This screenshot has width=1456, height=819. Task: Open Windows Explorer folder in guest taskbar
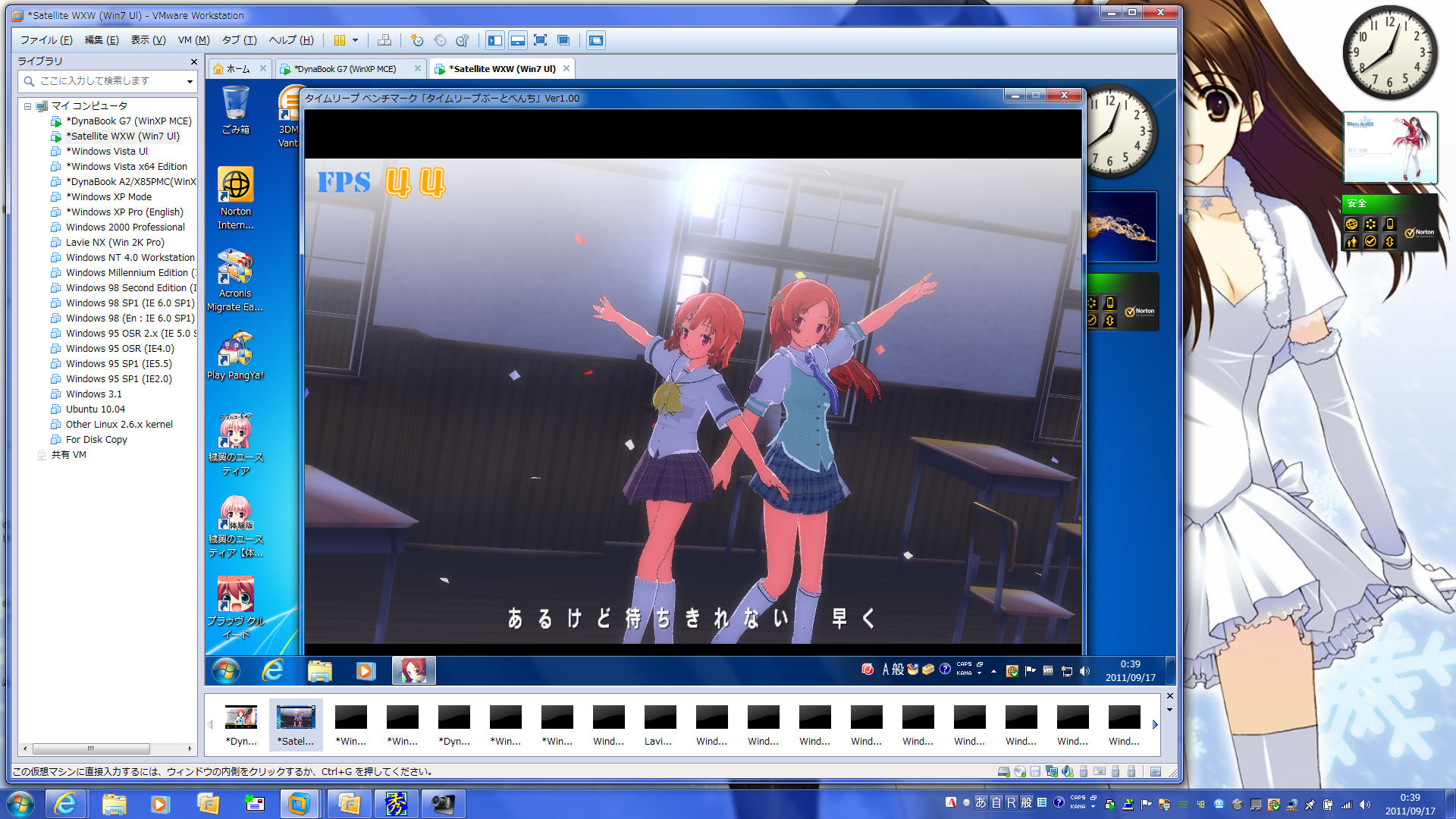pyautogui.click(x=319, y=670)
